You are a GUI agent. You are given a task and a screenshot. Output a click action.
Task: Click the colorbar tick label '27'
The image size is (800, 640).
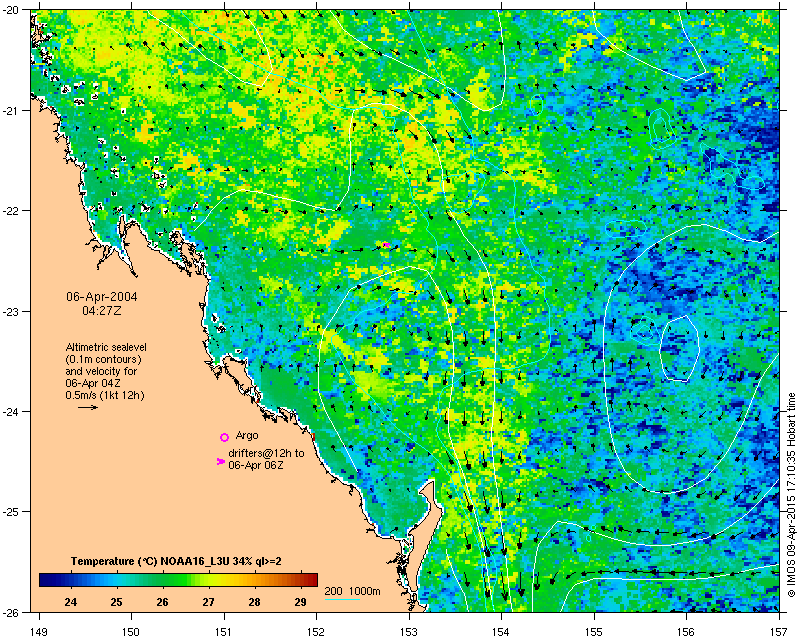[208, 602]
